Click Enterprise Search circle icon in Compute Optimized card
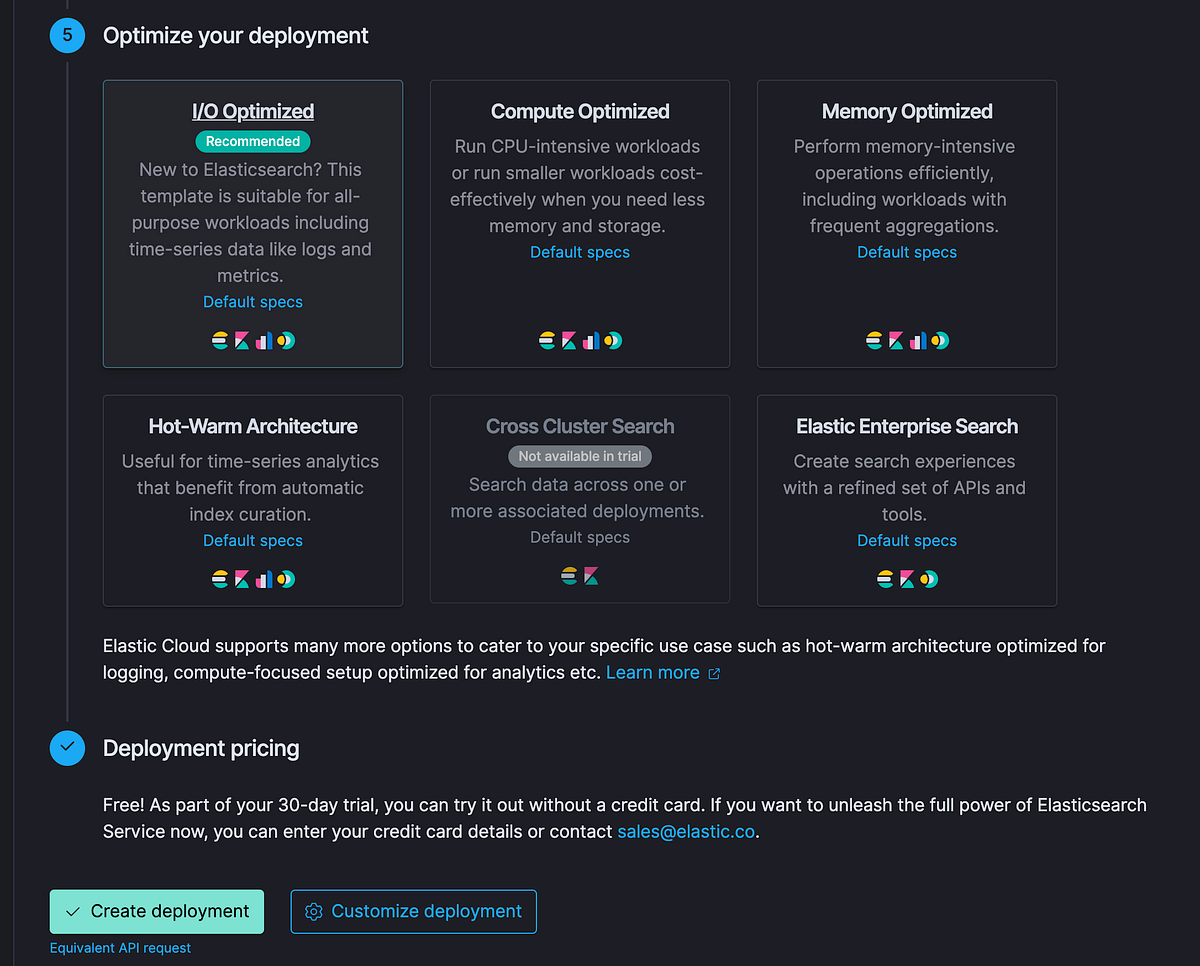Viewport: 1200px width, 966px height. [x=614, y=341]
